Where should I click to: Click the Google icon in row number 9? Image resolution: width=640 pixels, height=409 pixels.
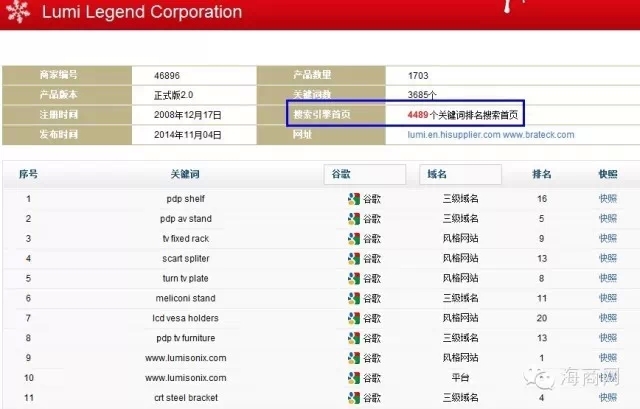point(353,358)
